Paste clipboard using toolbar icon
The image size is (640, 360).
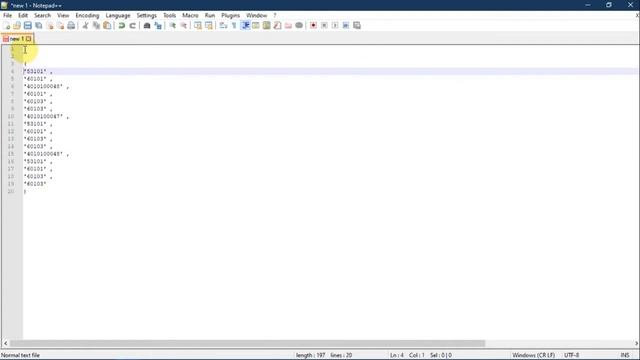pyautogui.click(x=107, y=26)
